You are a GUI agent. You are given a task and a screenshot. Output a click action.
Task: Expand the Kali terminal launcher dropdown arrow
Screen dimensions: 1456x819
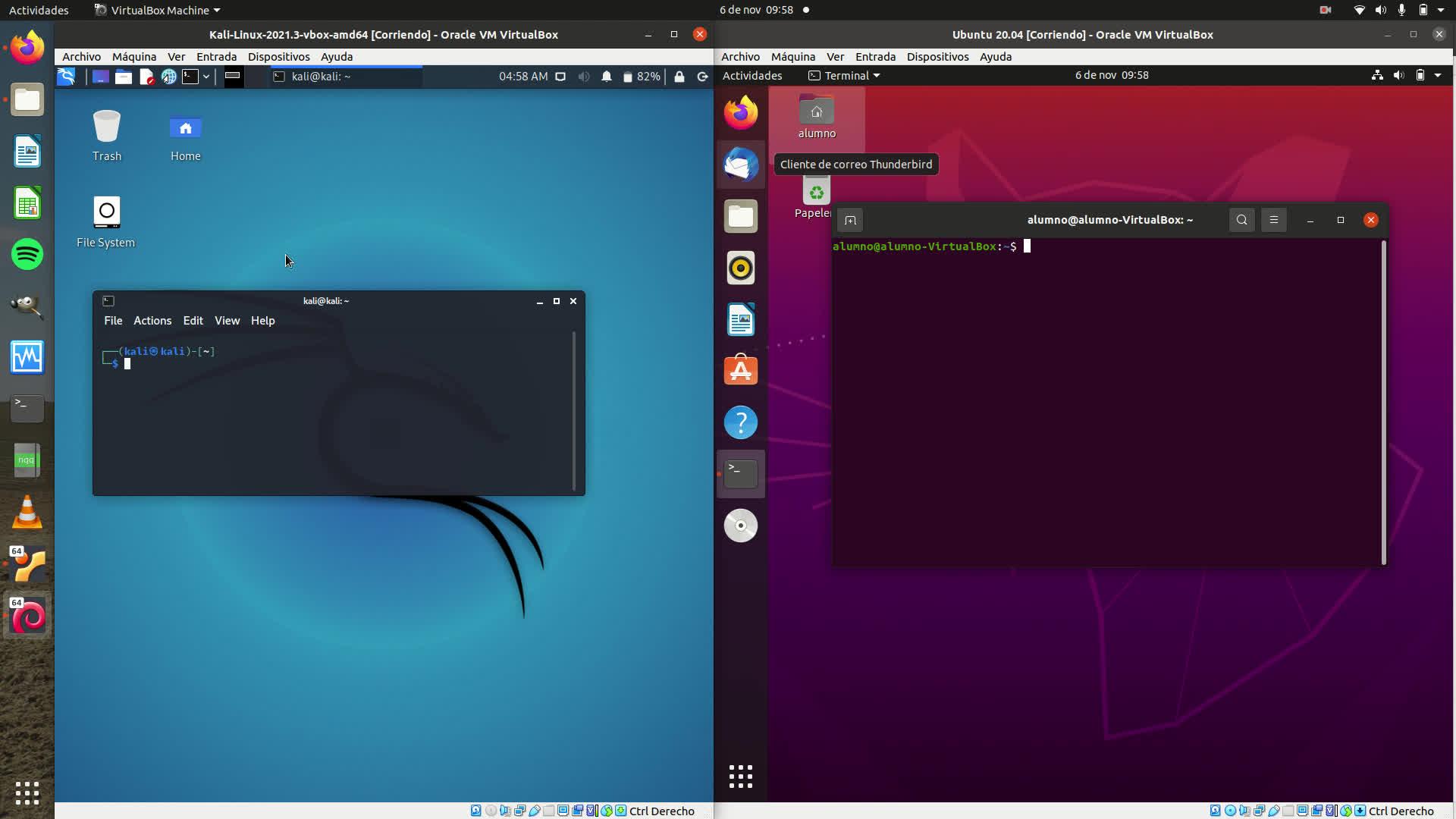[206, 77]
